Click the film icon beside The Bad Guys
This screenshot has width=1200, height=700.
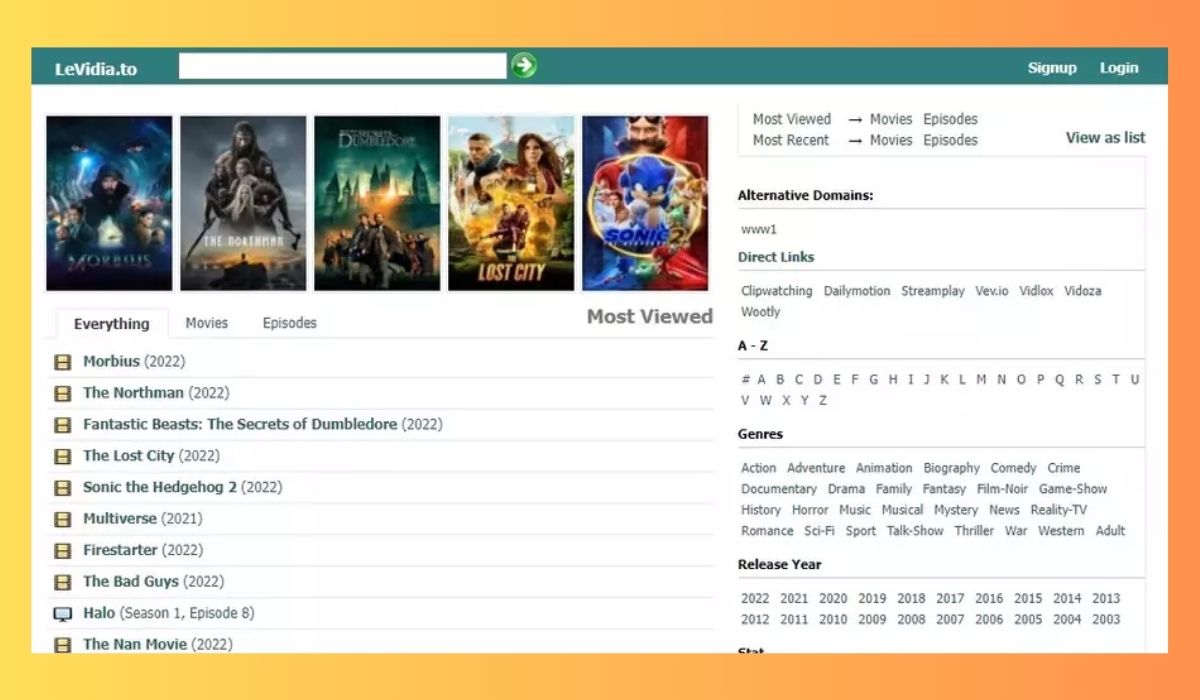pos(62,582)
